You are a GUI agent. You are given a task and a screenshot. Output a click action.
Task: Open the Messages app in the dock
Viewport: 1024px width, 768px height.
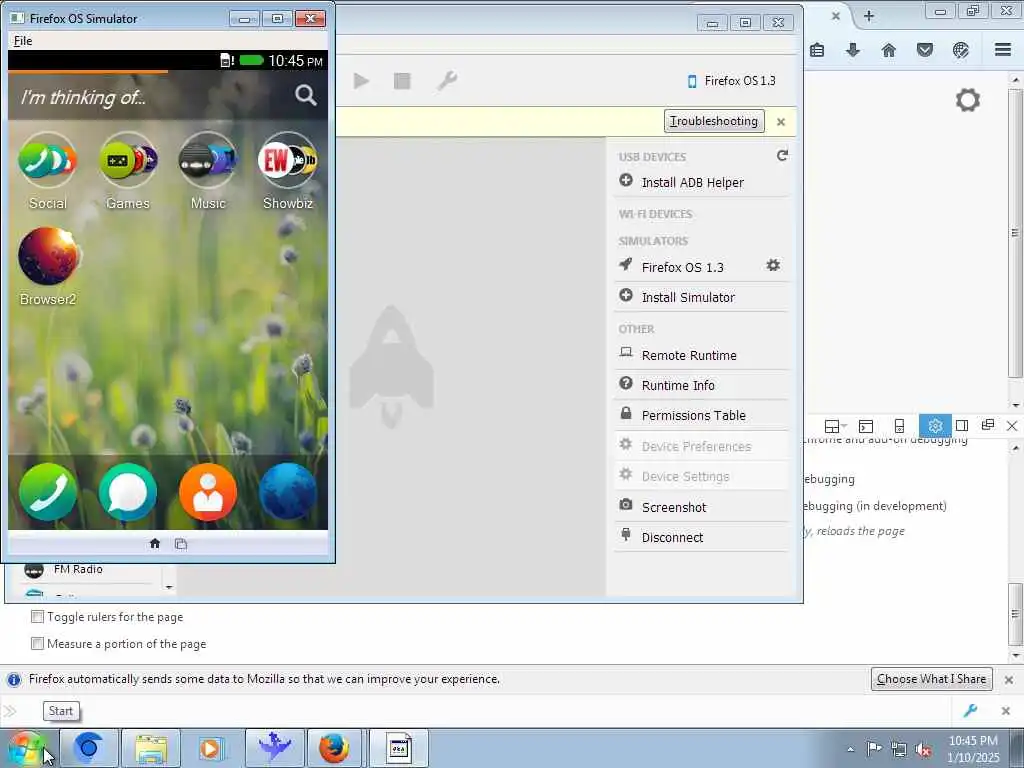tap(128, 492)
